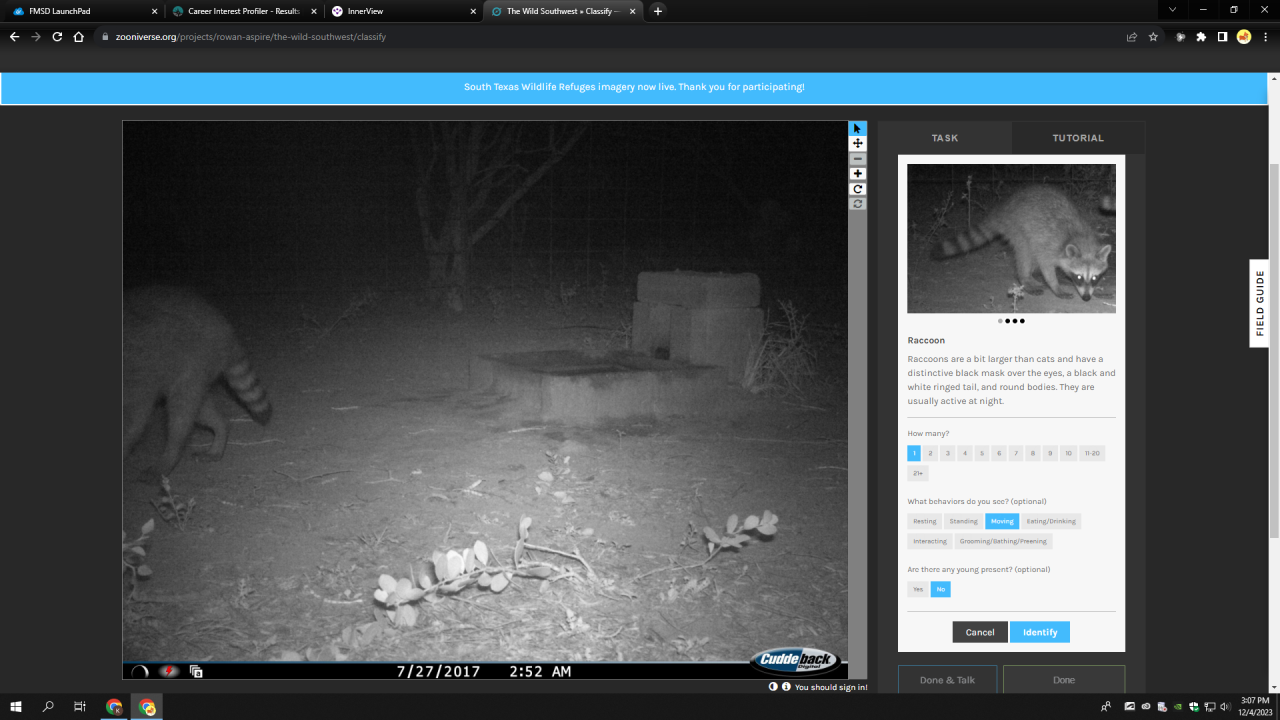Open a new browser tab
The image size is (1280, 720).
[657, 11]
